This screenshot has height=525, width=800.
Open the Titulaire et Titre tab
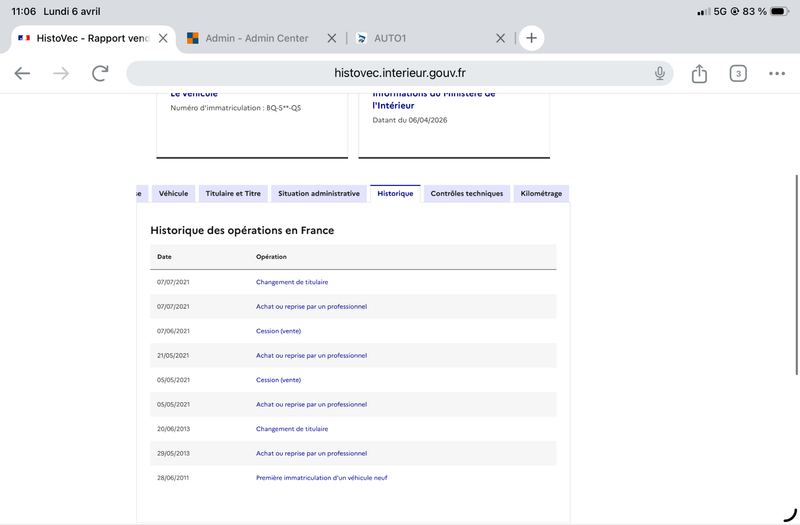pos(233,193)
